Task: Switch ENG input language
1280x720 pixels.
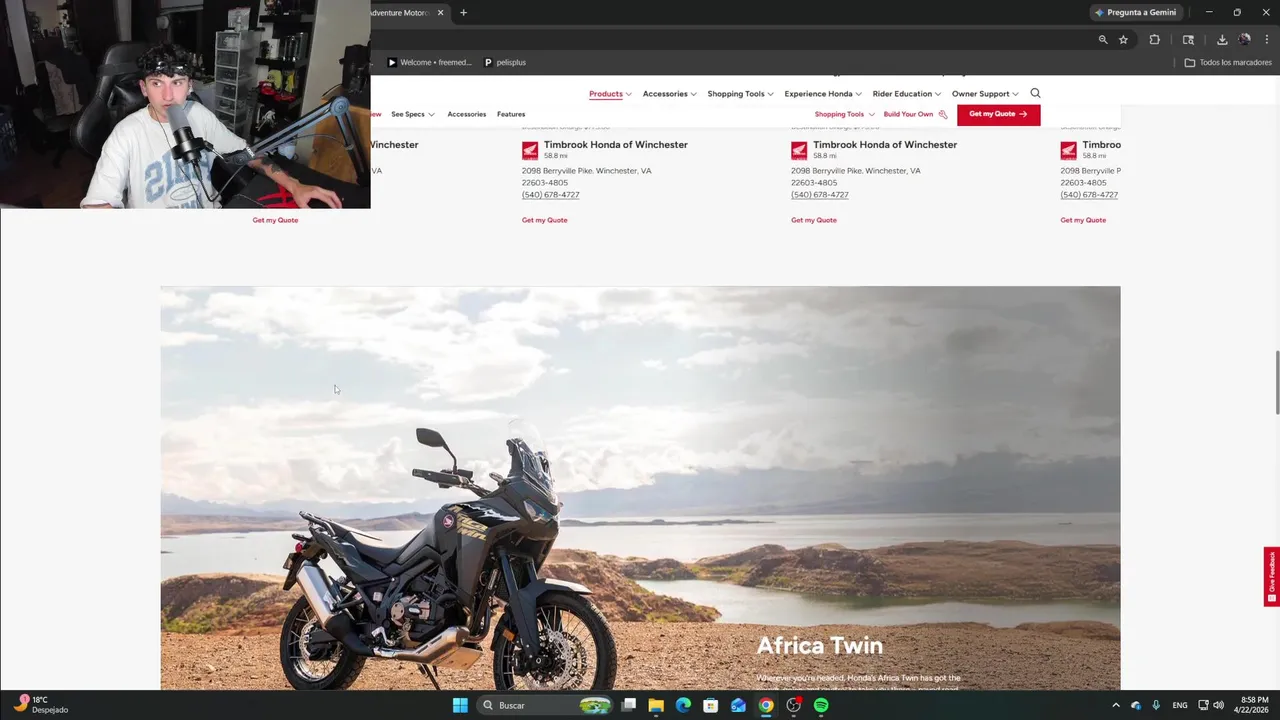Action: 1180,705
